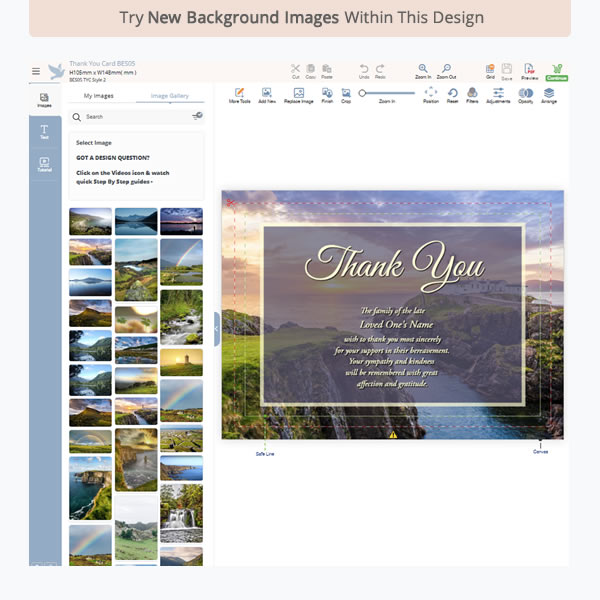The height and width of the screenshot is (600, 600).
Task: Click the Copy icon
Action: pyautogui.click(x=310, y=71)
